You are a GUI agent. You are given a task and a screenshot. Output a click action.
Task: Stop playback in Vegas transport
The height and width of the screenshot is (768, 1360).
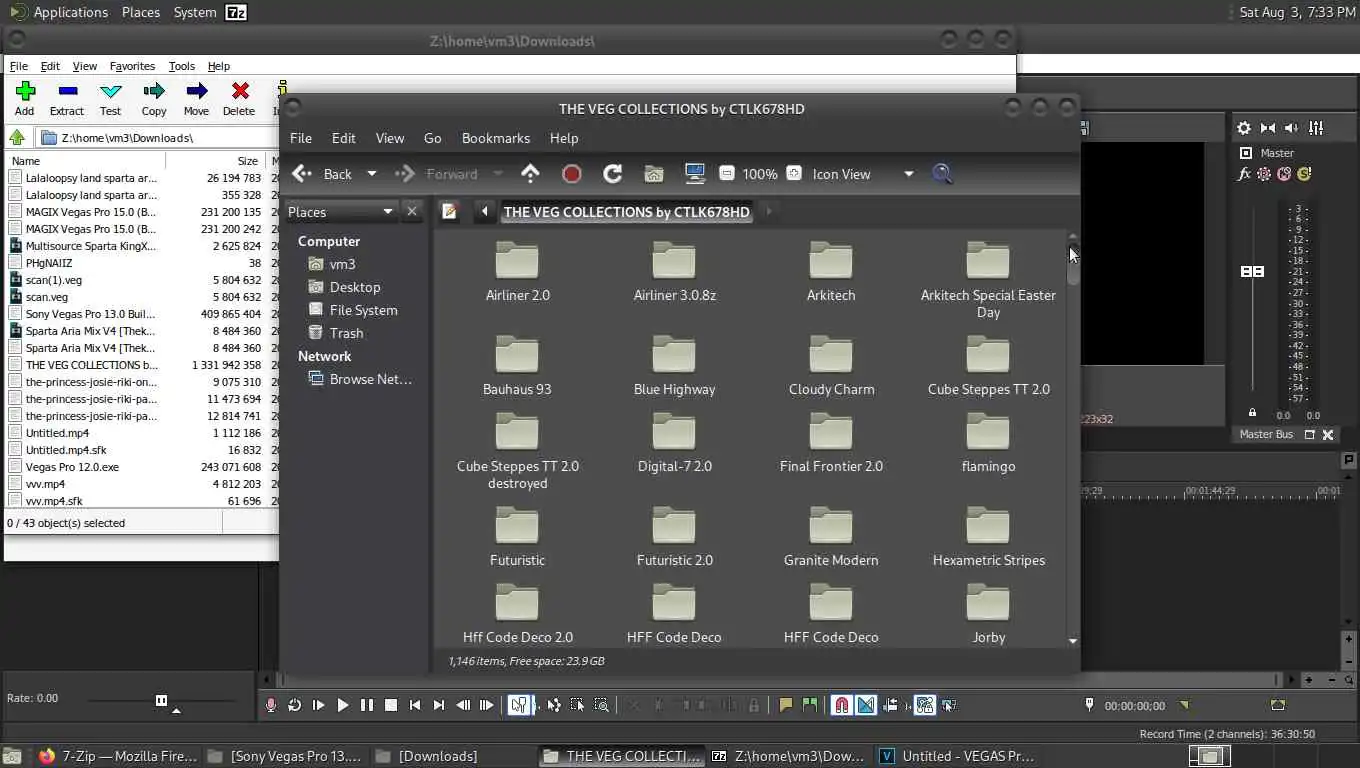click(391, 705)
